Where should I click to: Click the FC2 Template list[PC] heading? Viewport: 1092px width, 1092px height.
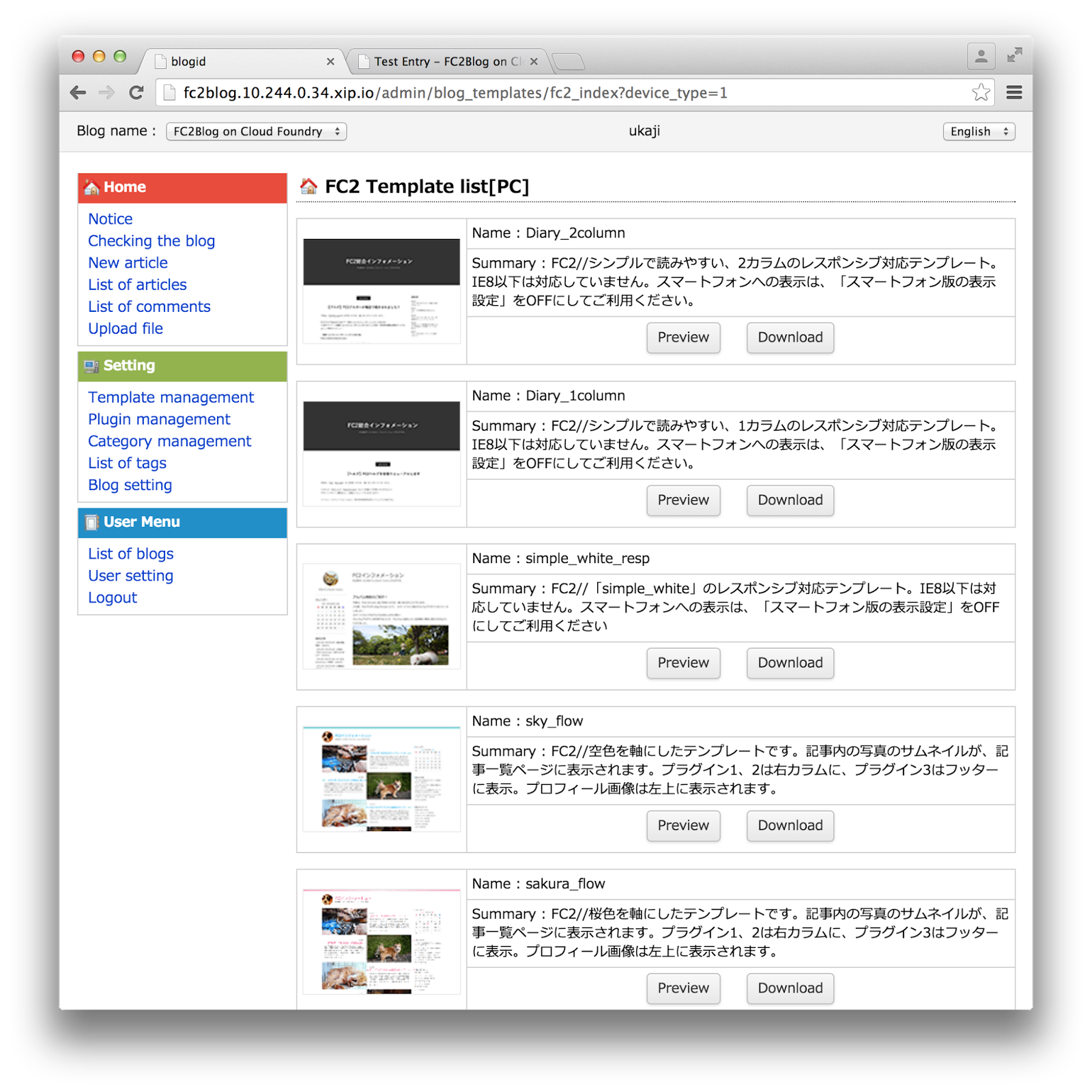pyautogui.click(x=427, y=186)
